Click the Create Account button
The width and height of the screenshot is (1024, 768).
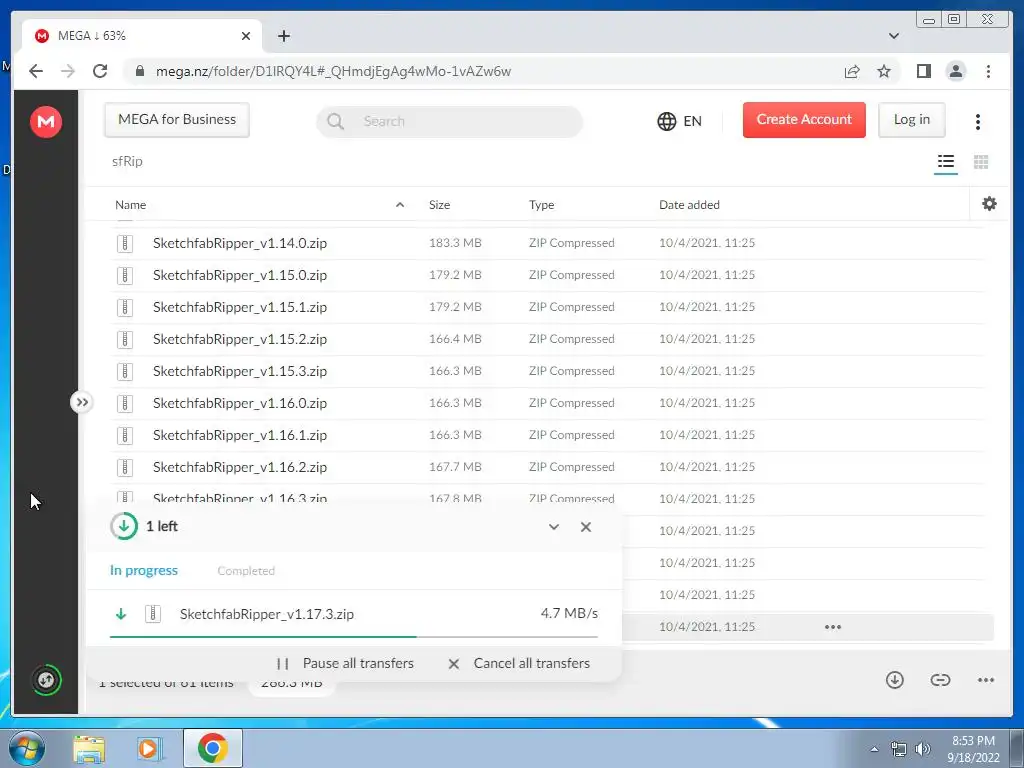(804, 120)
